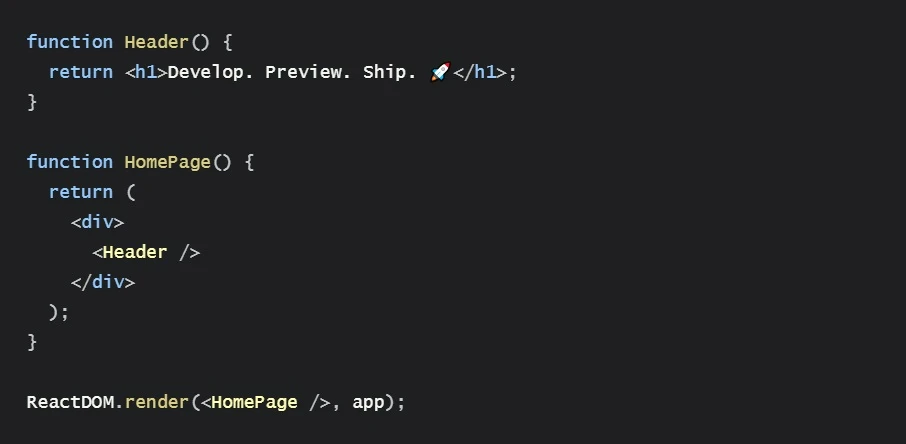This screenshot has width=906, height=444.
Task: Click the Header function name declaration
Action: click(157, 42)
